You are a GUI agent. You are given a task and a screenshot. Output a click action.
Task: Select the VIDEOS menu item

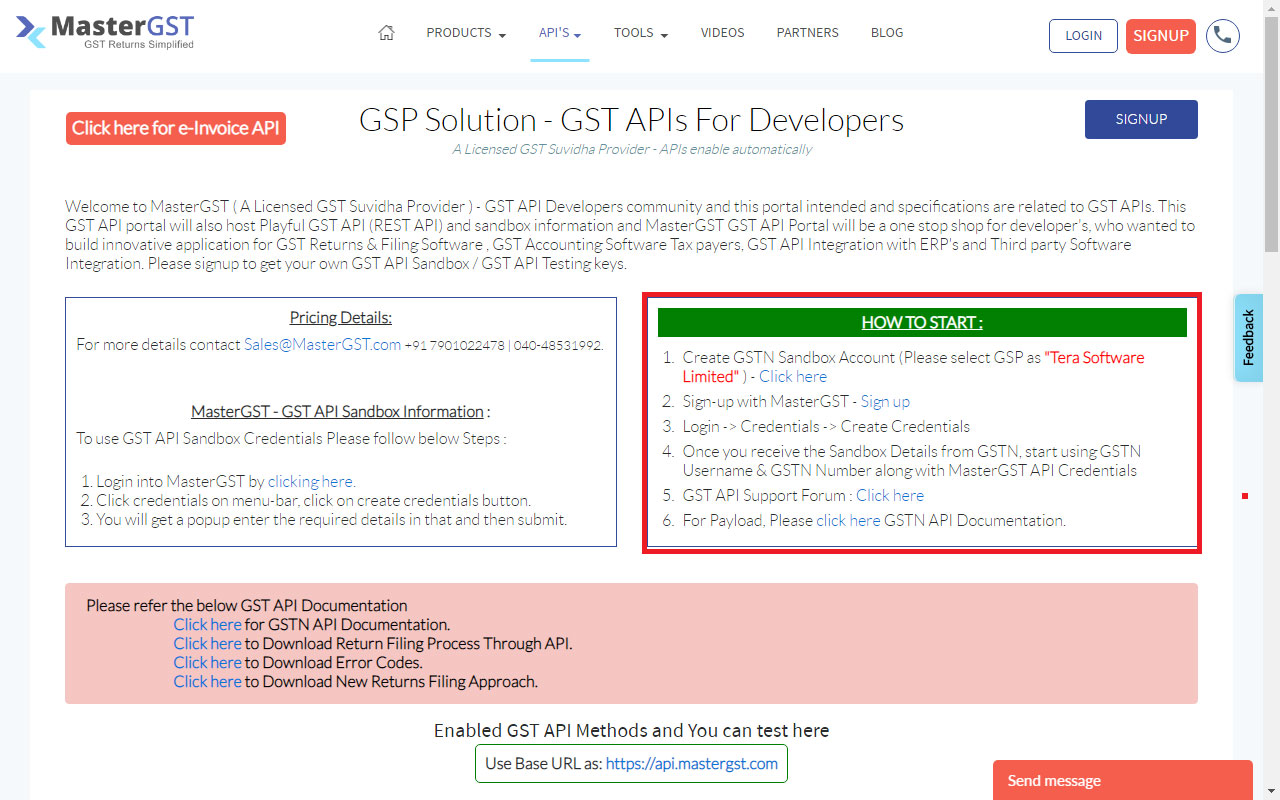722,32
